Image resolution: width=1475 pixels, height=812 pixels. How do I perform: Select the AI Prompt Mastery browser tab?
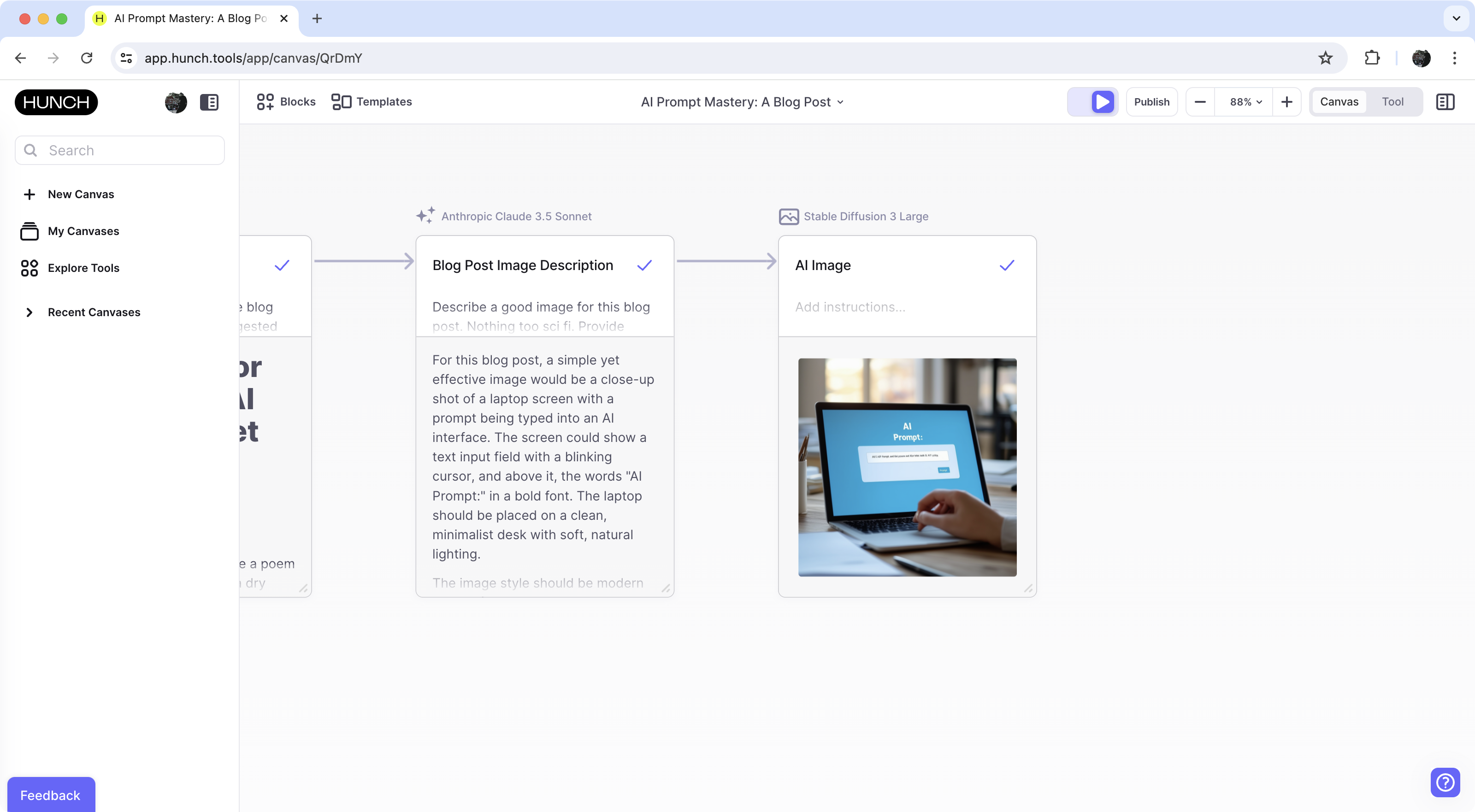[x=183, y=18]
